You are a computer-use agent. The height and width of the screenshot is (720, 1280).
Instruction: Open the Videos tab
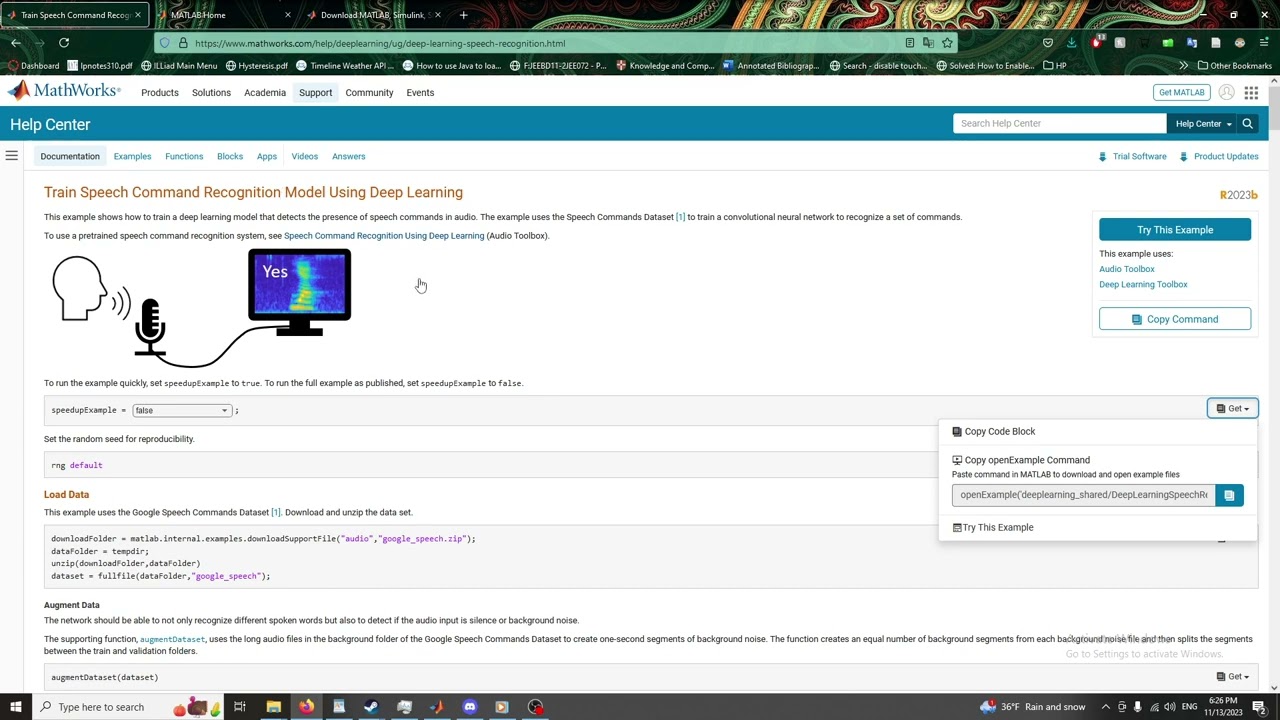[x=305, y=156]
